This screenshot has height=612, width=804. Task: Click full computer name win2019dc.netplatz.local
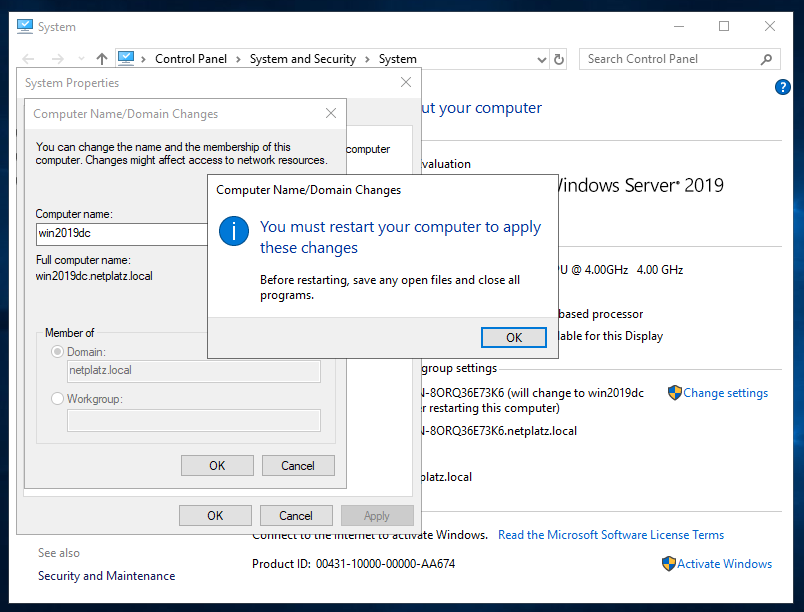(94, 276)
